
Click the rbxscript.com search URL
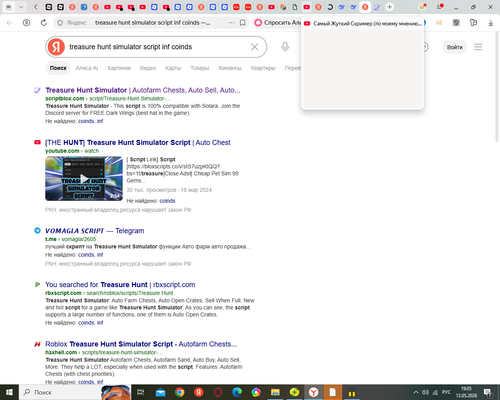click(x=109, y=293)
